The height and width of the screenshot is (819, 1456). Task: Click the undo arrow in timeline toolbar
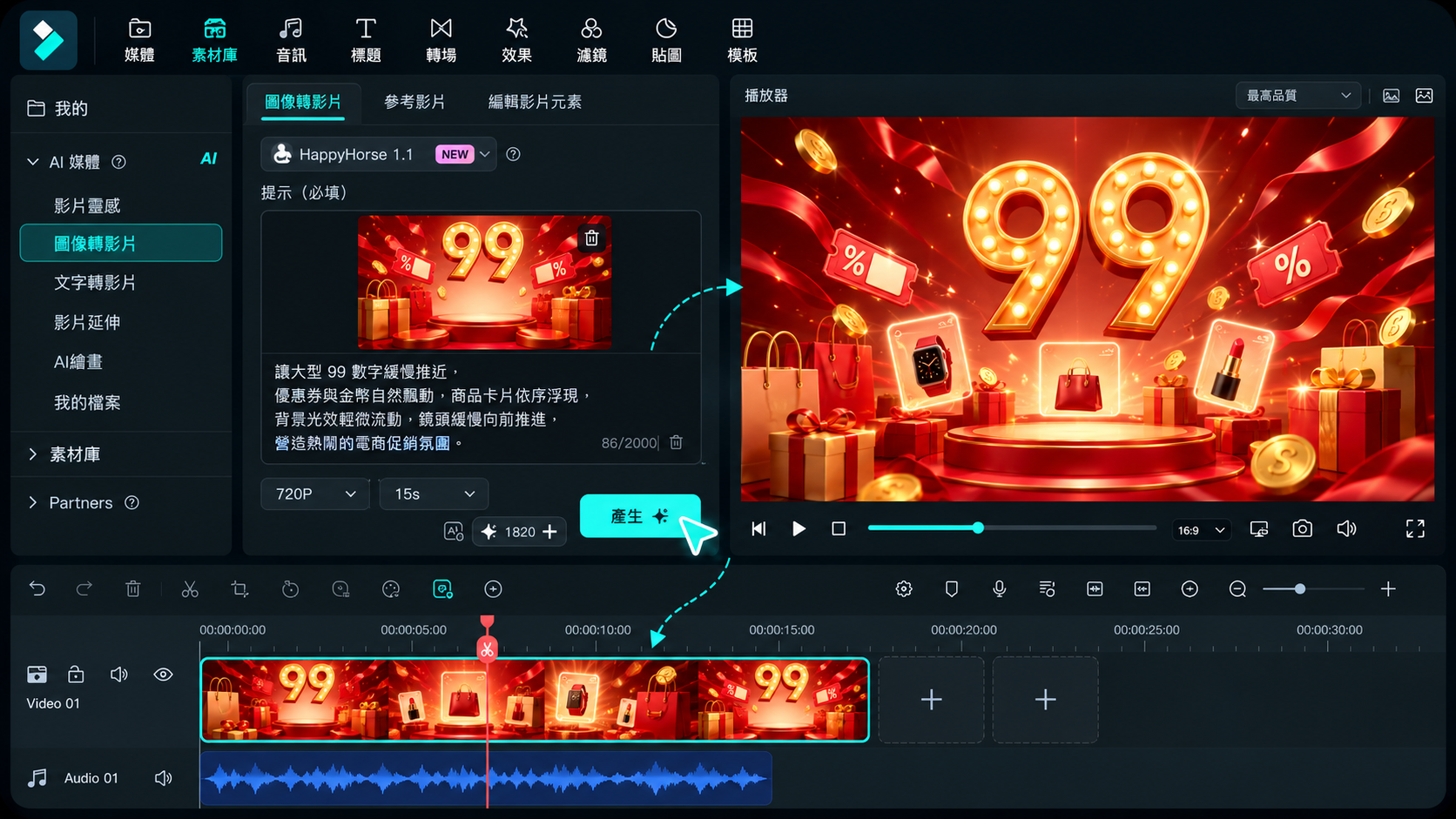coord(37,589)
